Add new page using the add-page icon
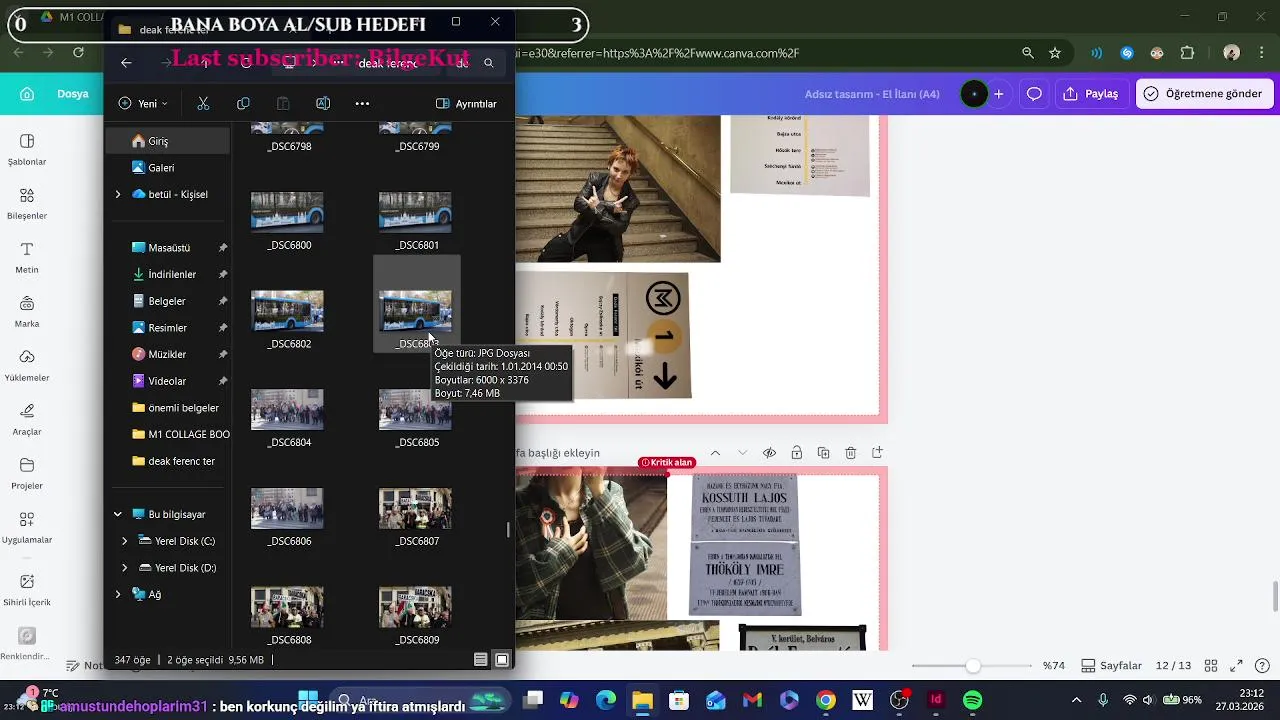This screenshot has width=1280, height=720. [877, 453]
